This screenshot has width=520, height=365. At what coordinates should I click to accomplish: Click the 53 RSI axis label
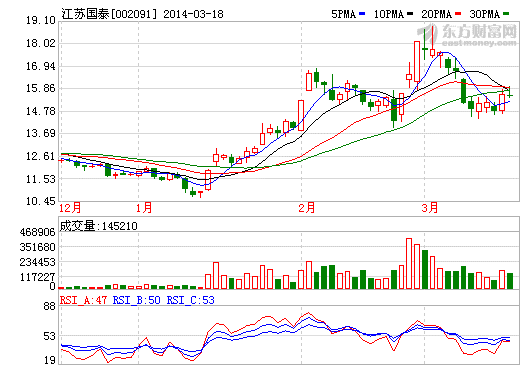click(x=50, y=336)
